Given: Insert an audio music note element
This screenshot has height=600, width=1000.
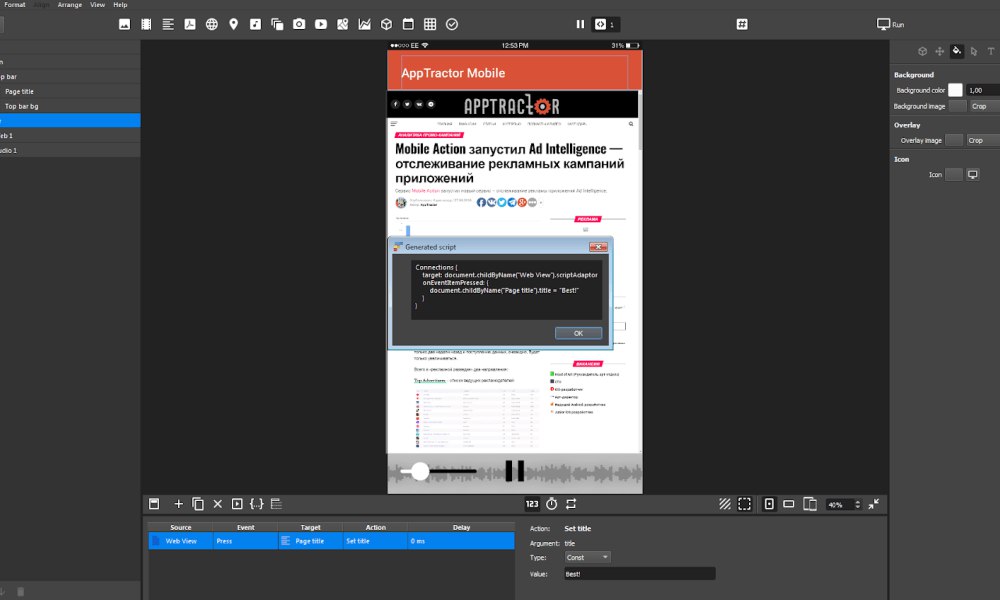Looking at the screenshot, I should 255,24.
